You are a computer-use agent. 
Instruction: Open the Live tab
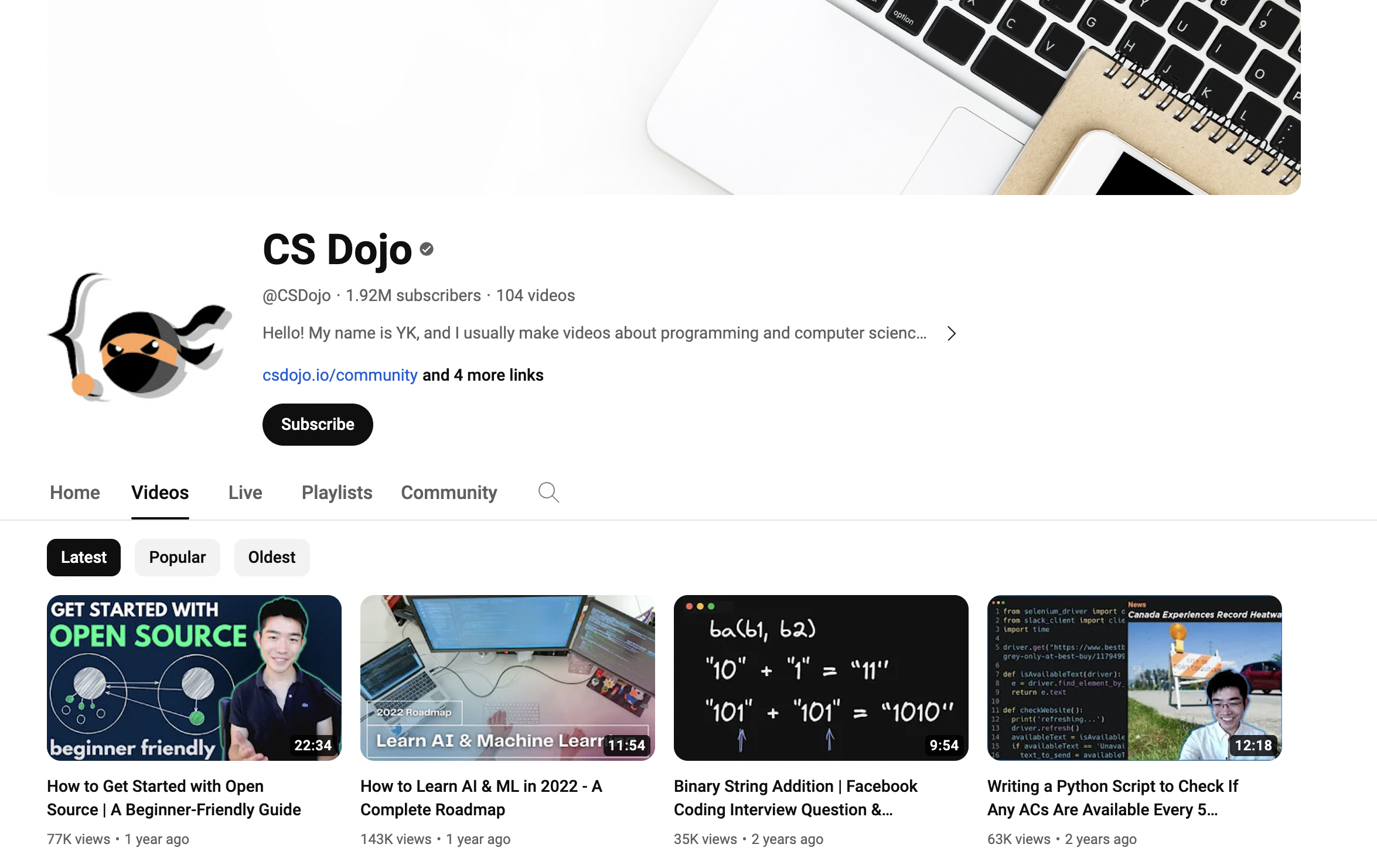244,493
